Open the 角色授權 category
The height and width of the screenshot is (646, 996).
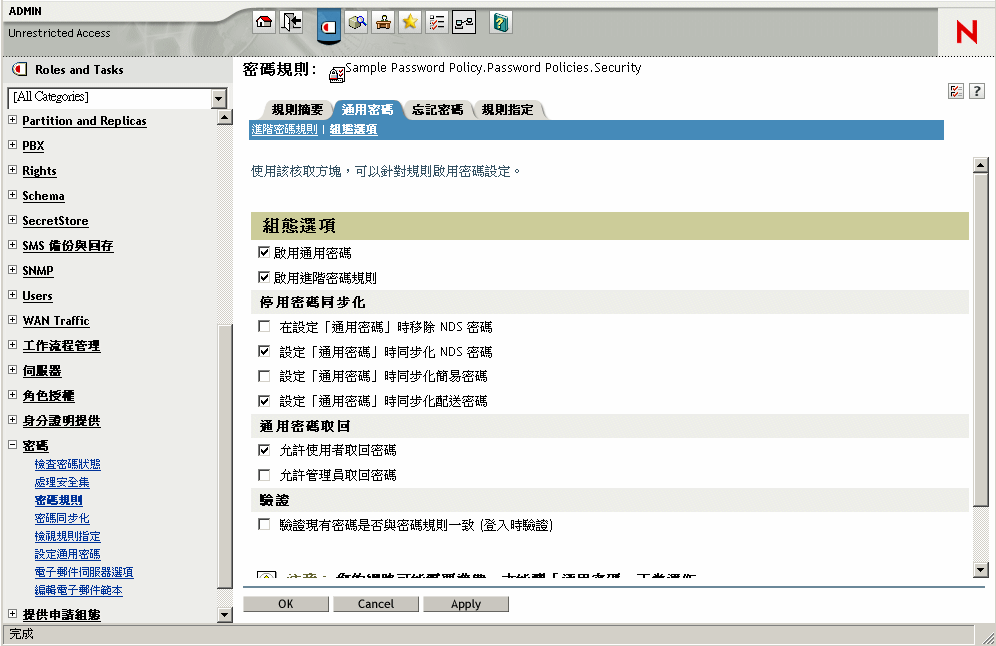coord(48,396)
